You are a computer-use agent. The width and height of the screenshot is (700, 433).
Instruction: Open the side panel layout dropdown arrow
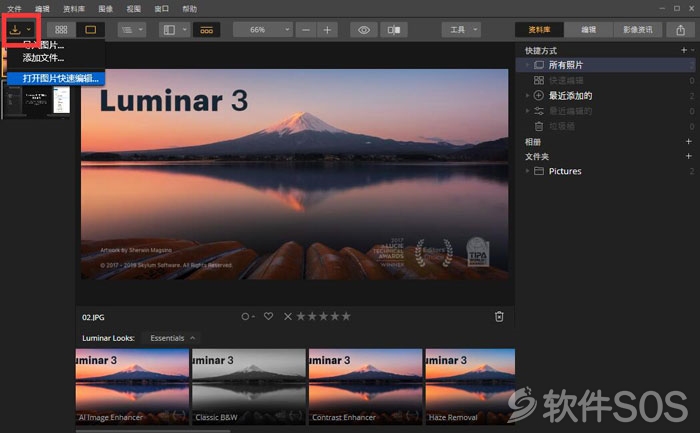(184, 30)
